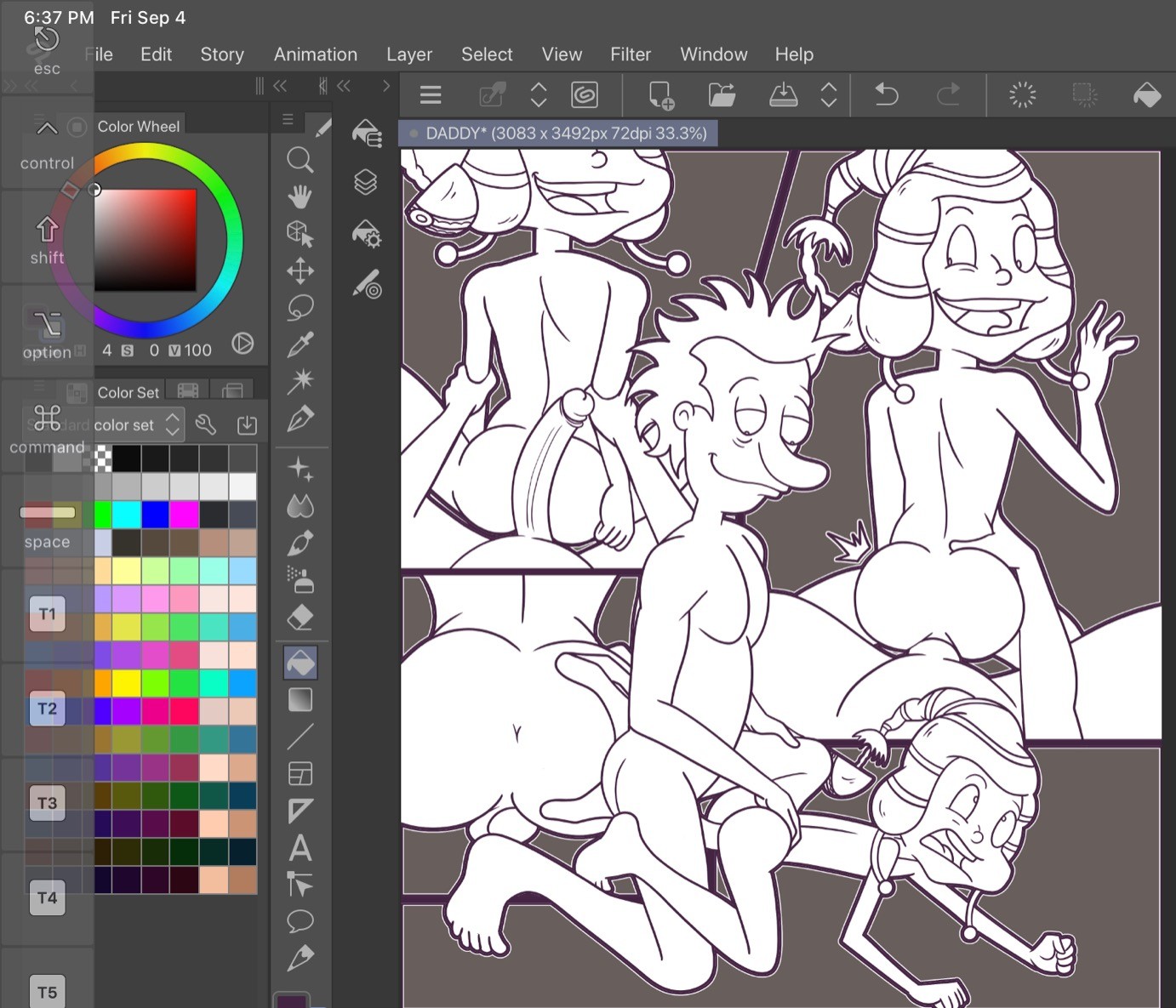Viewport: 1176px width, 1008px height.
Task: Pick the cyan swatch in color set
Action: pyautogui.click(x=127, y=515)
